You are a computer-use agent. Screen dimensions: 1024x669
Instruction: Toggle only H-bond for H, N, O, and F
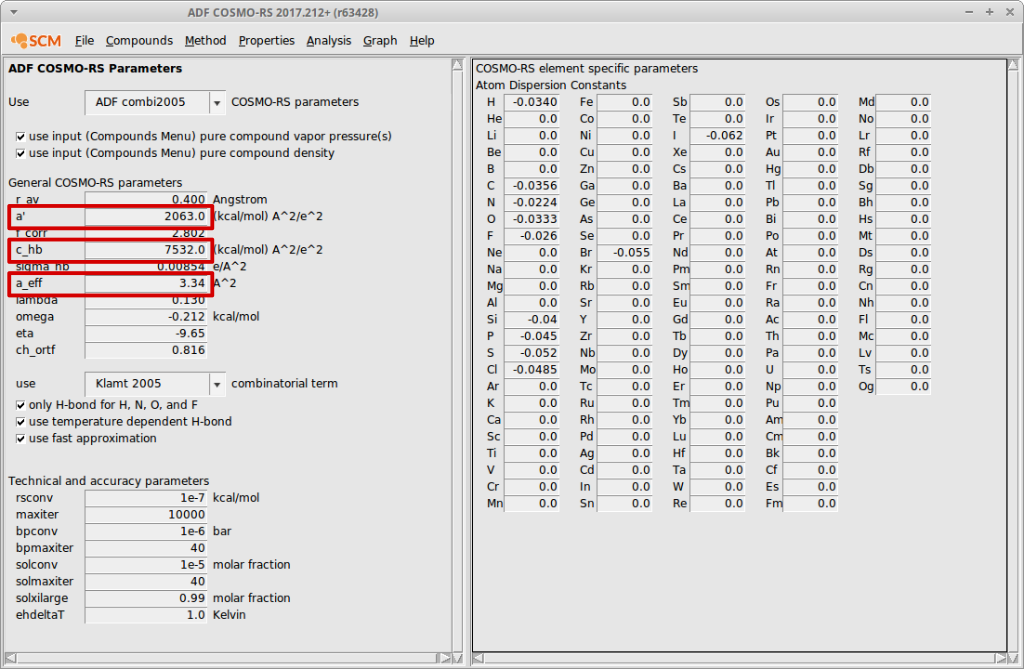point(22,404)
